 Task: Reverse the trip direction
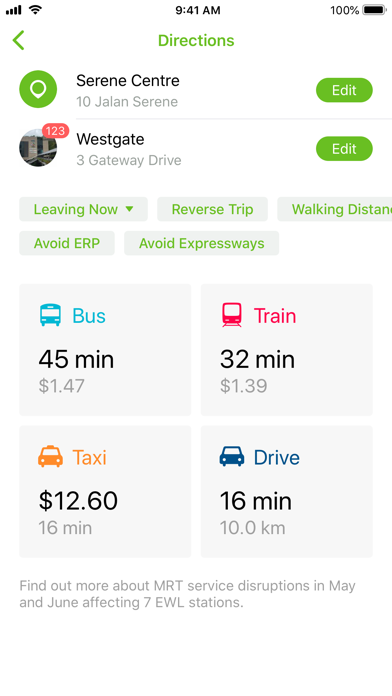click(x=213, y=209)
